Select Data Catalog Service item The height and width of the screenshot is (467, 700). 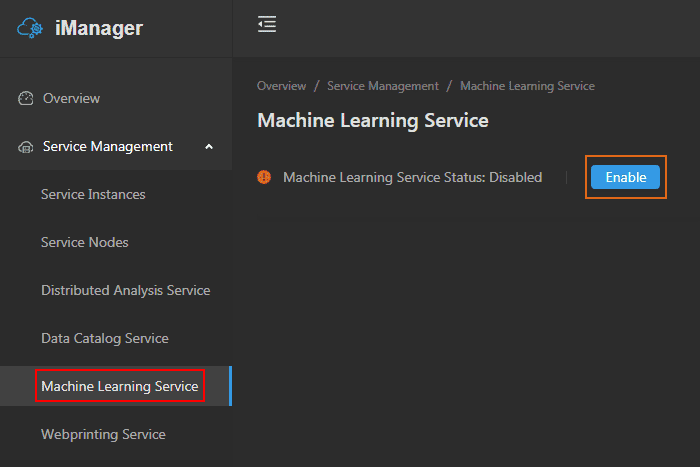pos(105,339)
